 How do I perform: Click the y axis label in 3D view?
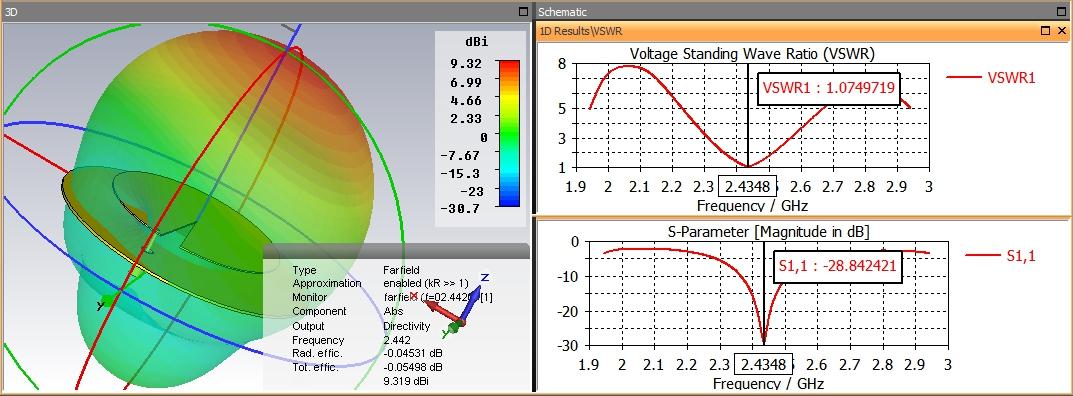tap(101, 305)
